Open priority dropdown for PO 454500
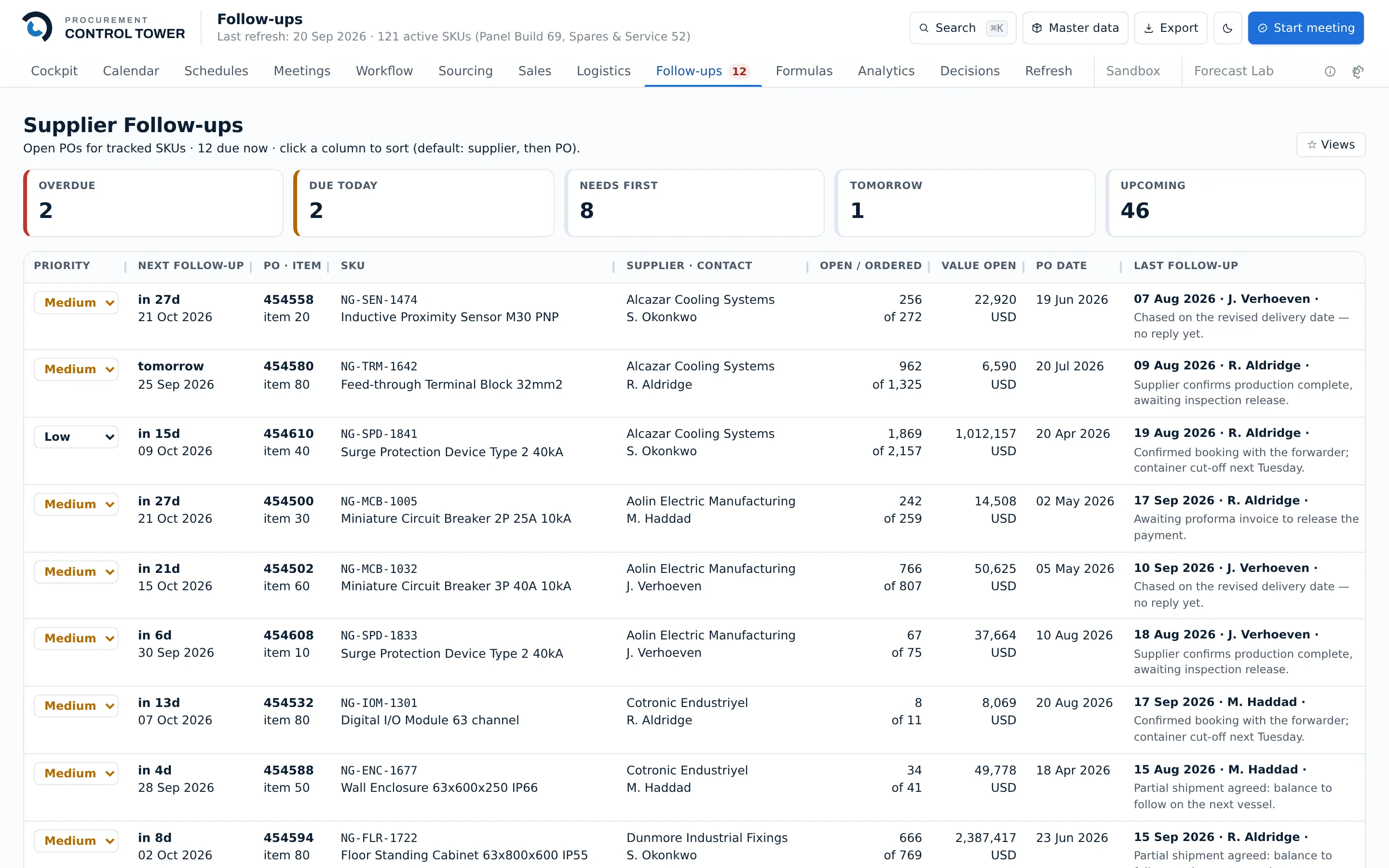The height and width of the screenshot is (868, 1389). 76,504
